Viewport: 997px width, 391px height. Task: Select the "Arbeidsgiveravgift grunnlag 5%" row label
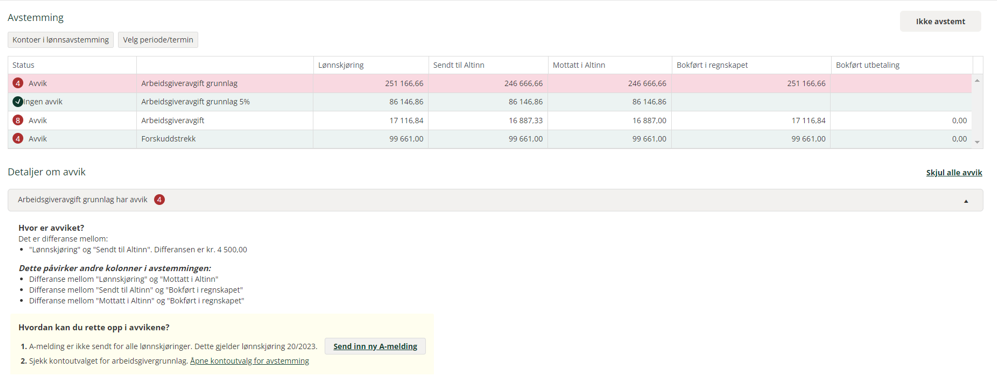[x=195, y=102]
